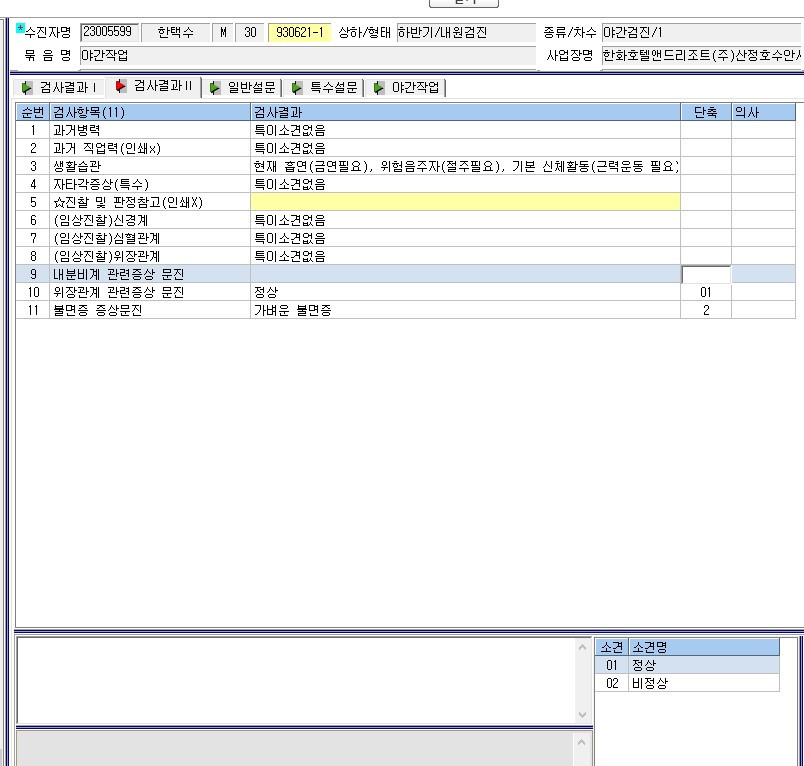Select row 11 불면증 증상문진

point(405,310)
